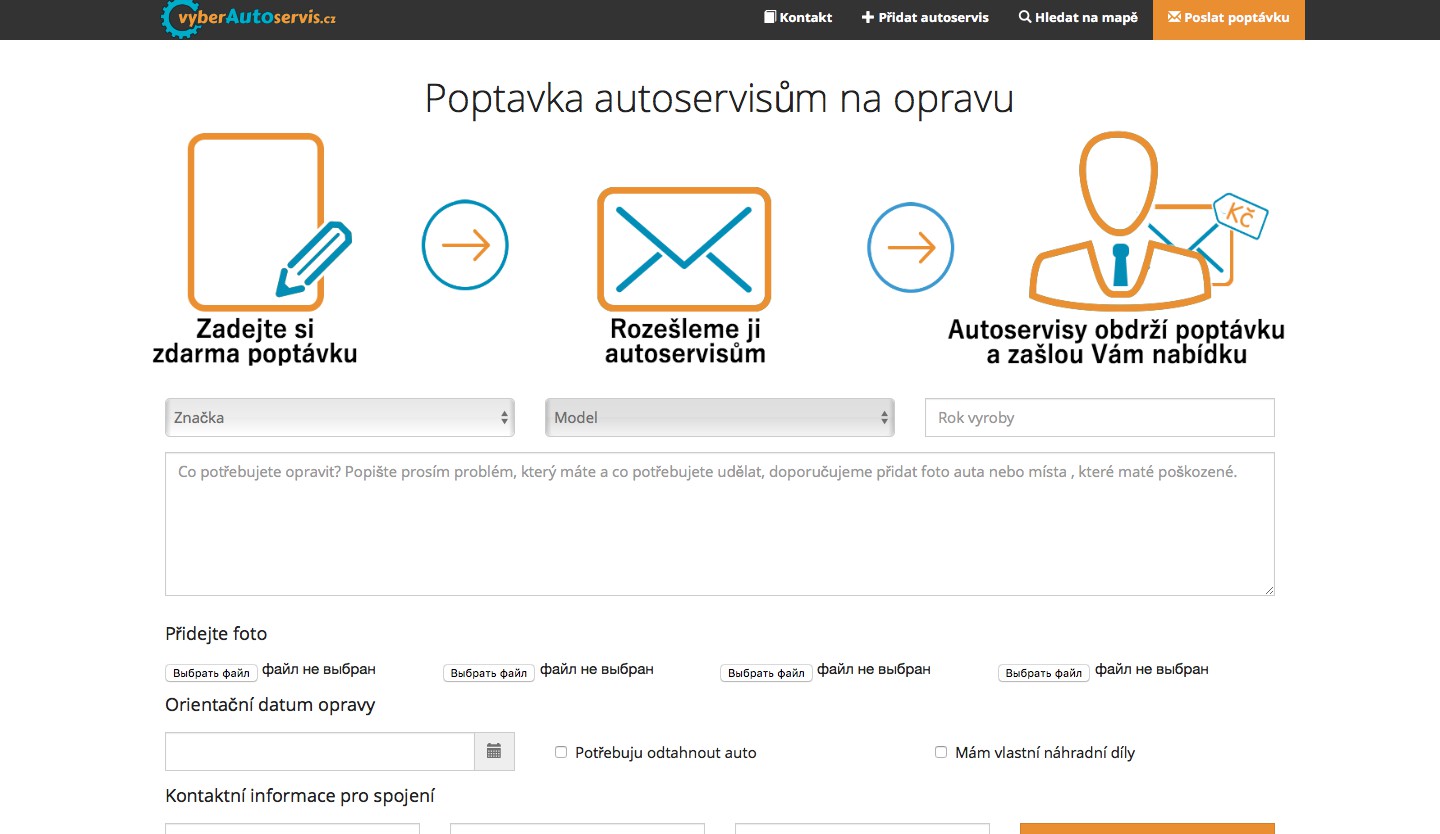Click the Rozešleme ji autoservisům caption
This screenshot has height=834, width=1440.
(685, 341)
